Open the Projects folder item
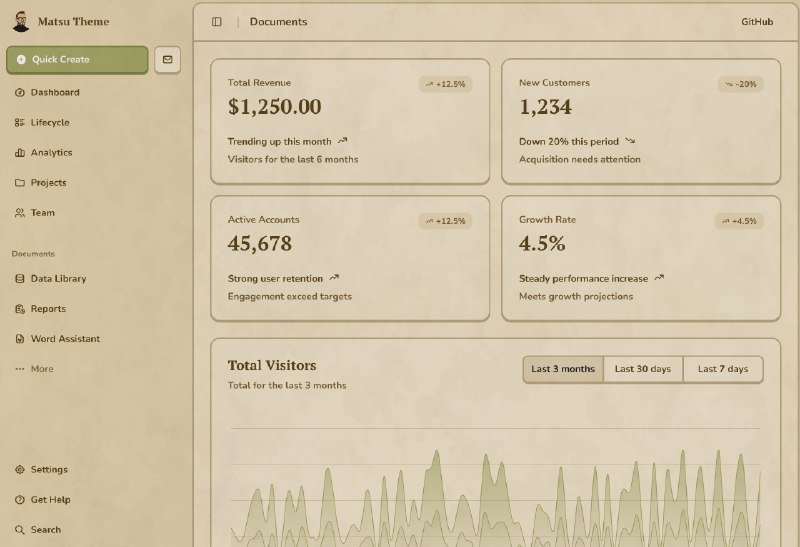This screenshot has width=800, height=547. point(48,183)
